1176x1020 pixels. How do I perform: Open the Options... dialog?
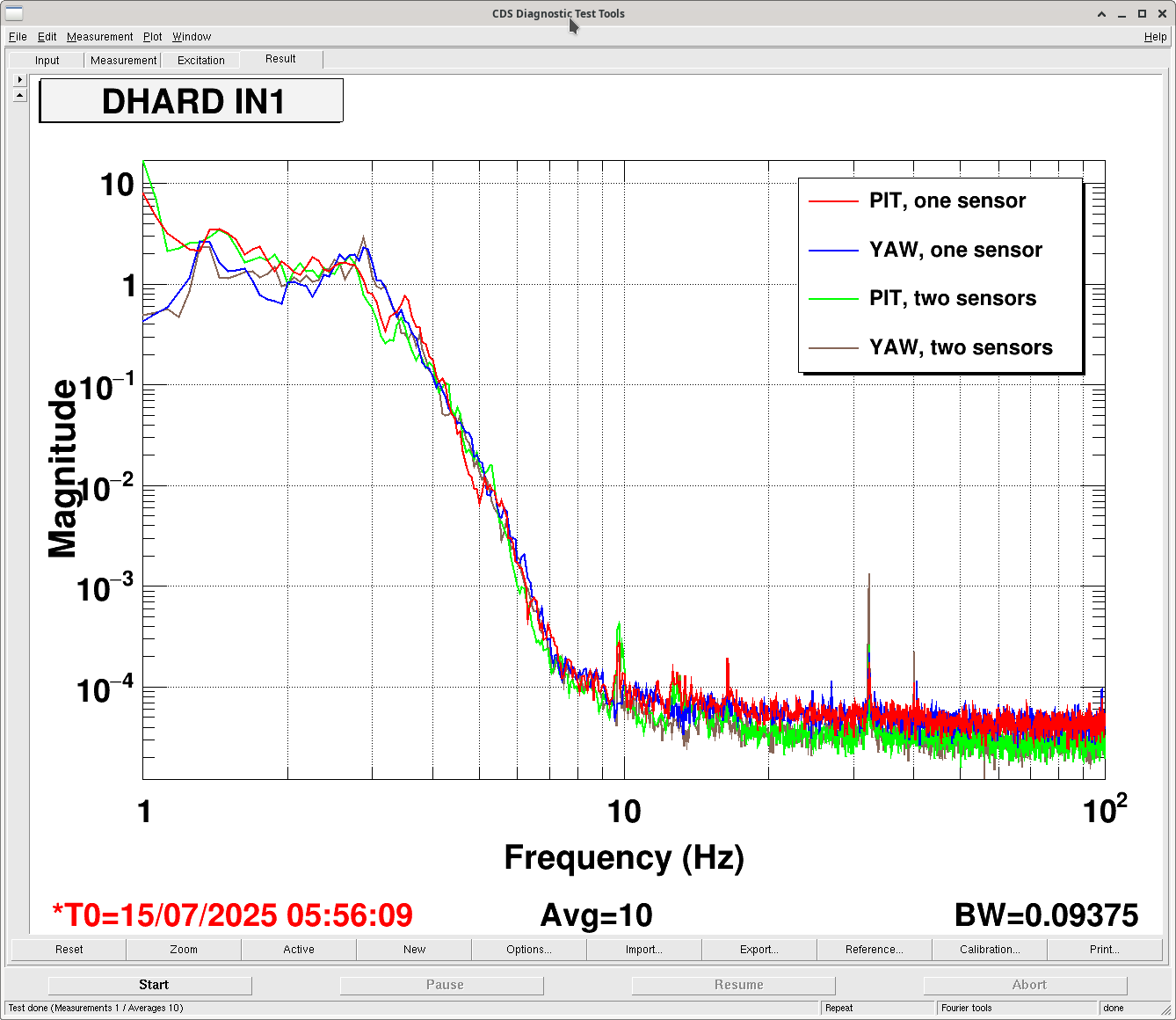tap(529, 950)
